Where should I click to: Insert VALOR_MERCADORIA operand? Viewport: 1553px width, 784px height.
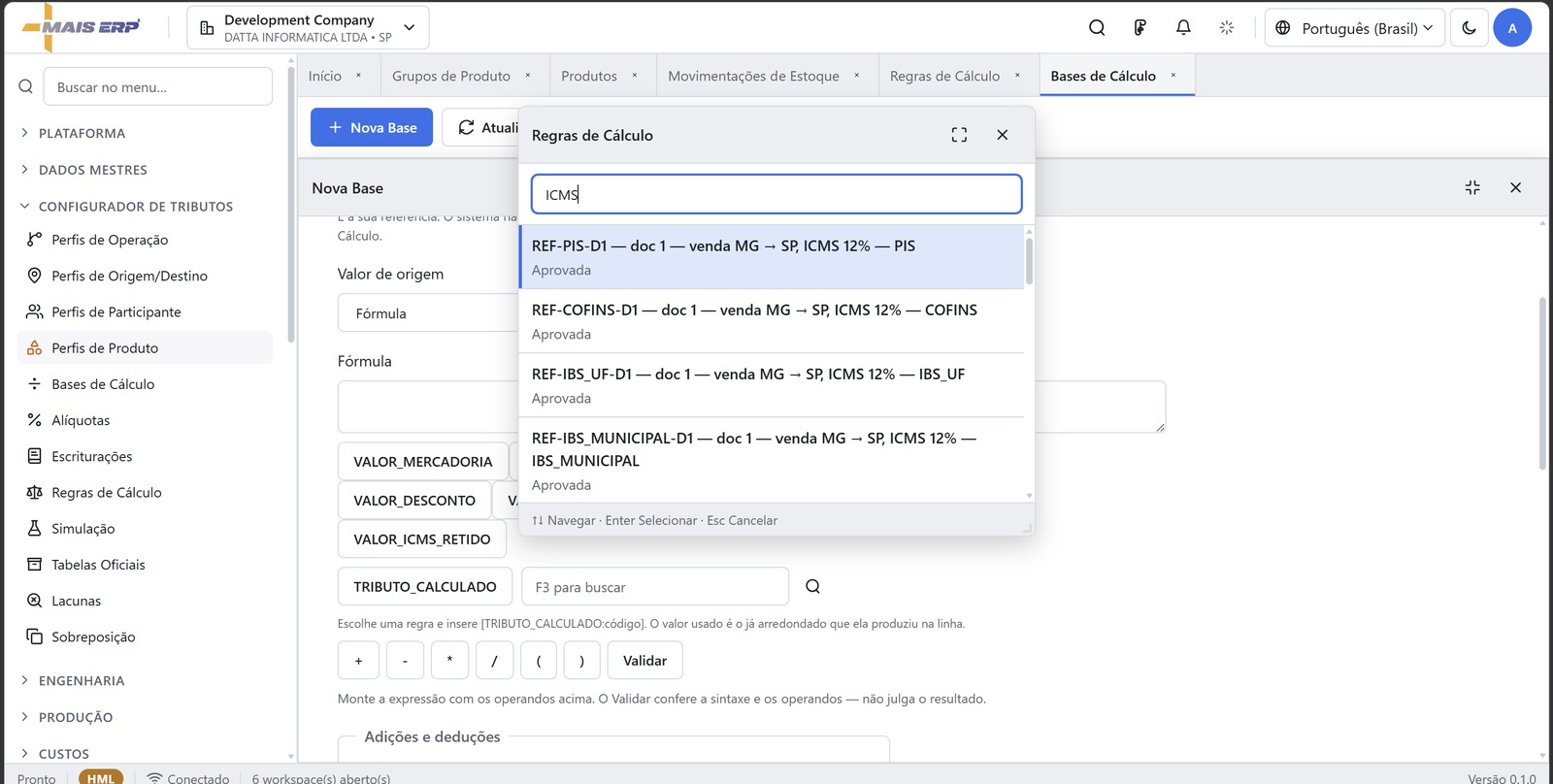click(423, 462)
